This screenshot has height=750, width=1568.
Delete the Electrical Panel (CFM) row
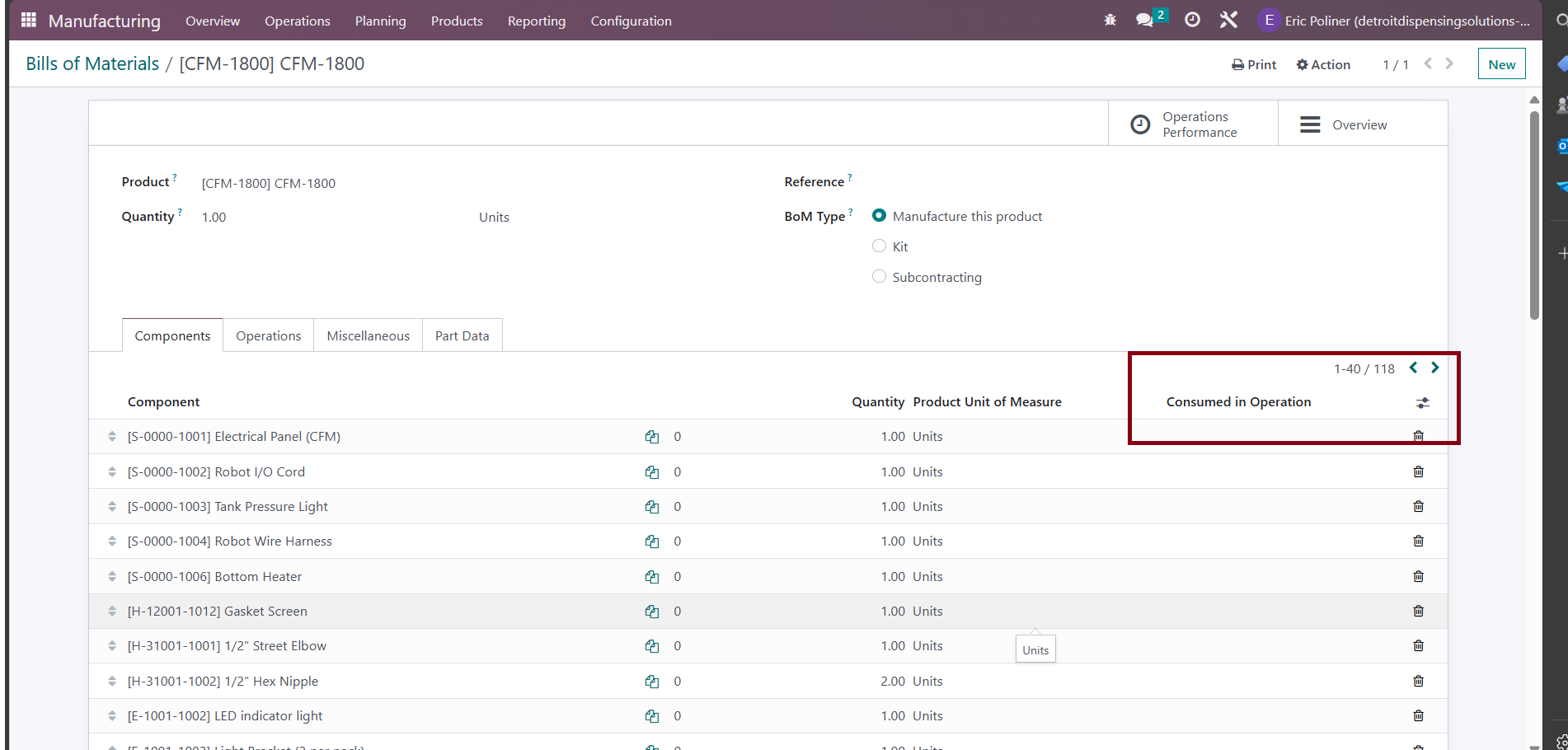[1418, 436]
